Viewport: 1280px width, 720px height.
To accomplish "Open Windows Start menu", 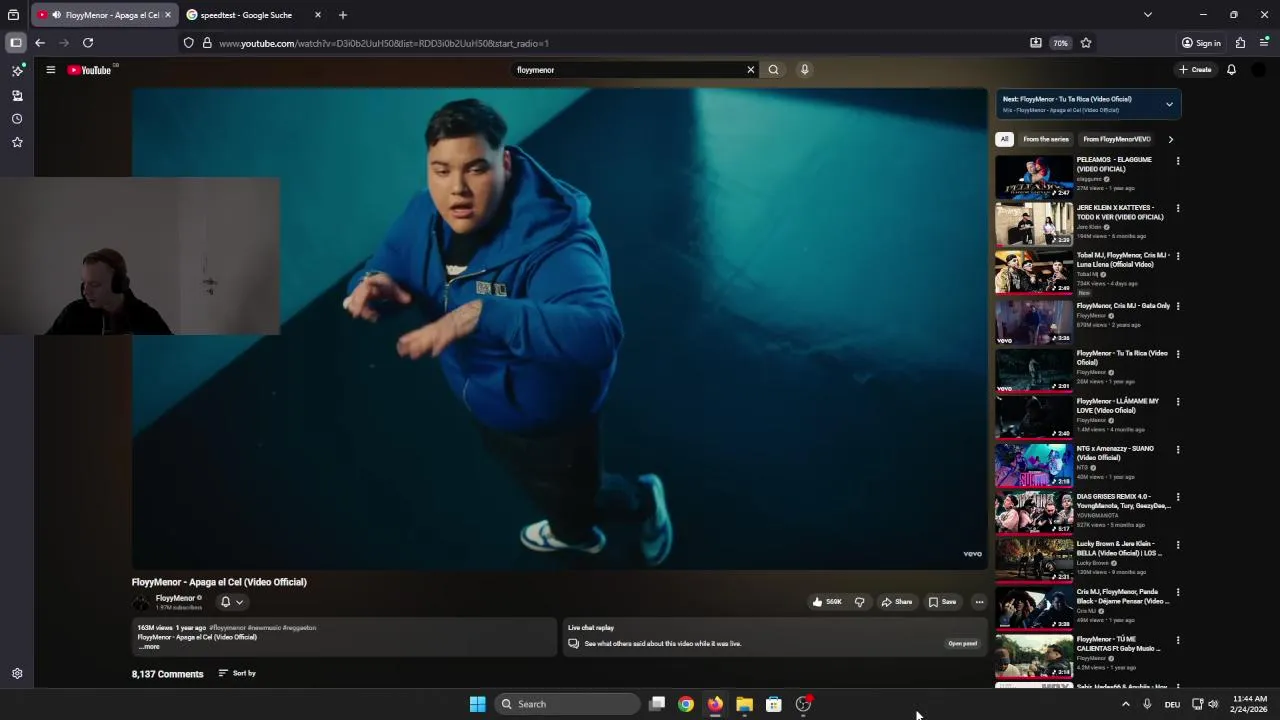I will coord(477,704).
